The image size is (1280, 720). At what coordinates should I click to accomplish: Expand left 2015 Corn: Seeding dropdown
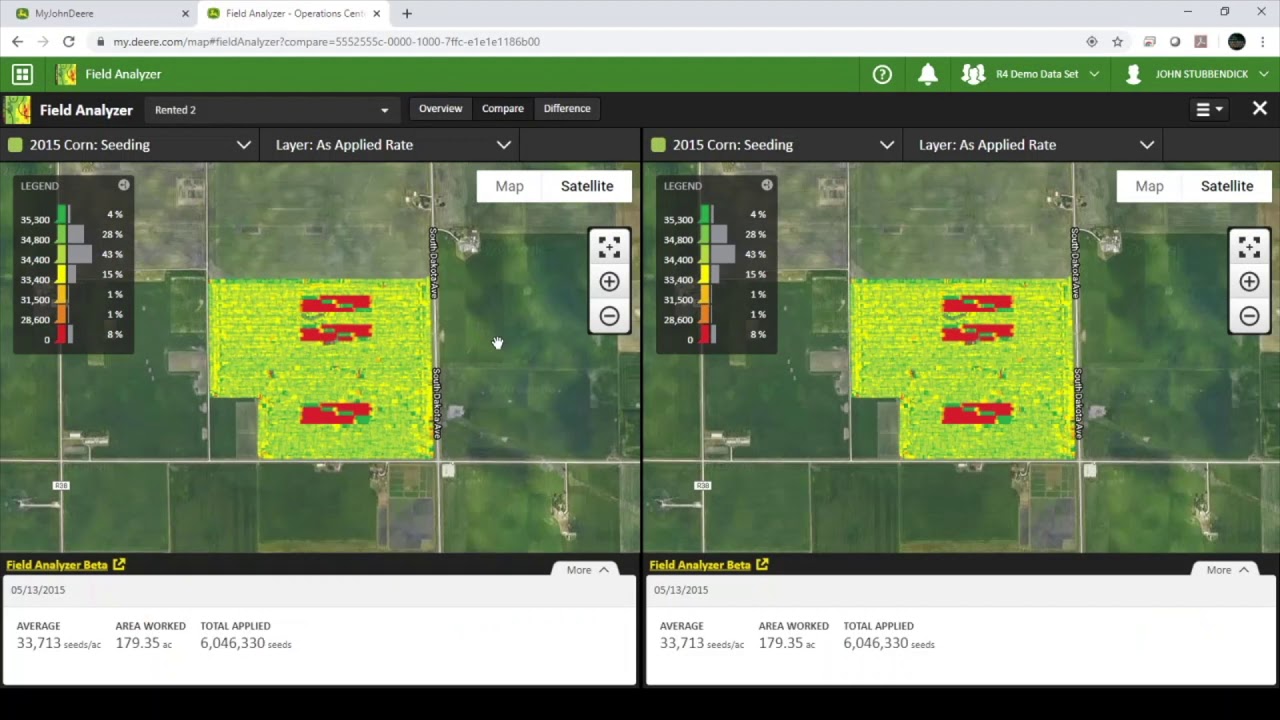[129, 145]
